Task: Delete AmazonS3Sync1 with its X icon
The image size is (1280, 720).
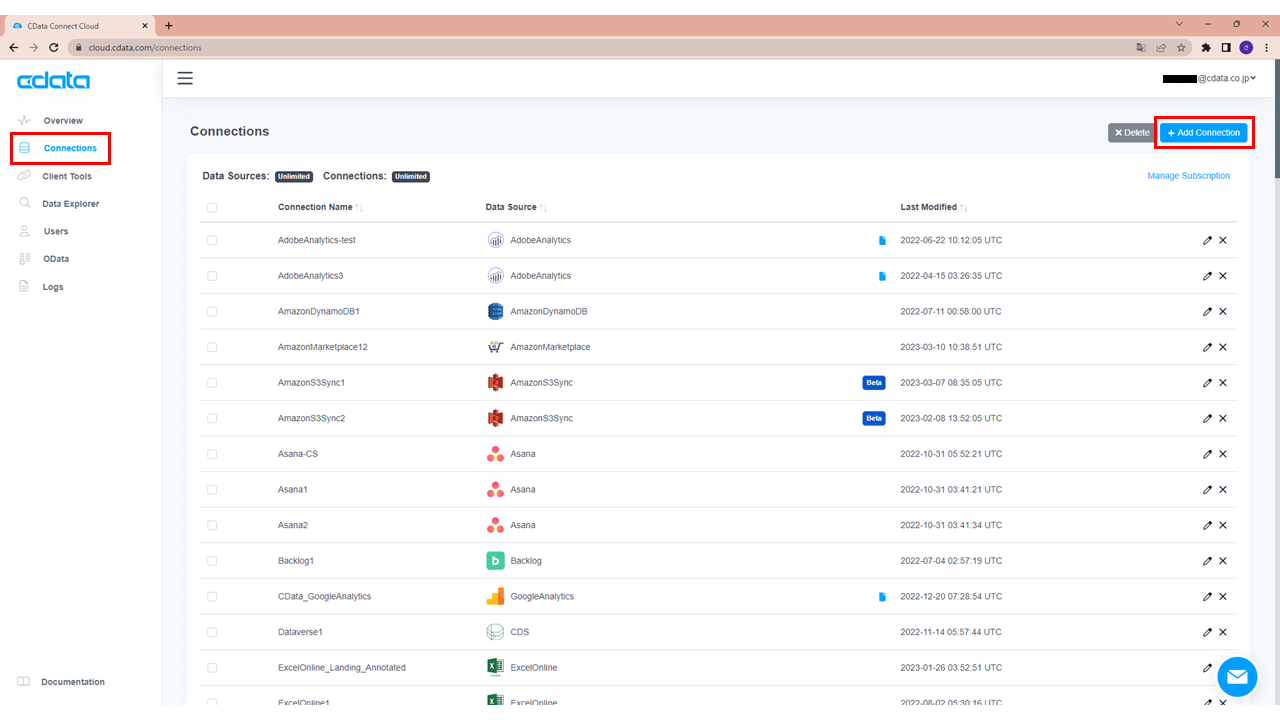Action: click(x=1223, y=383)
